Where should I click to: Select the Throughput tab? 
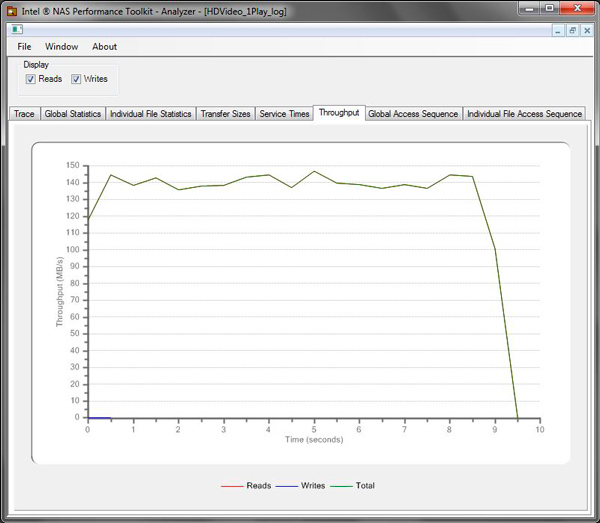click(339, 113)
